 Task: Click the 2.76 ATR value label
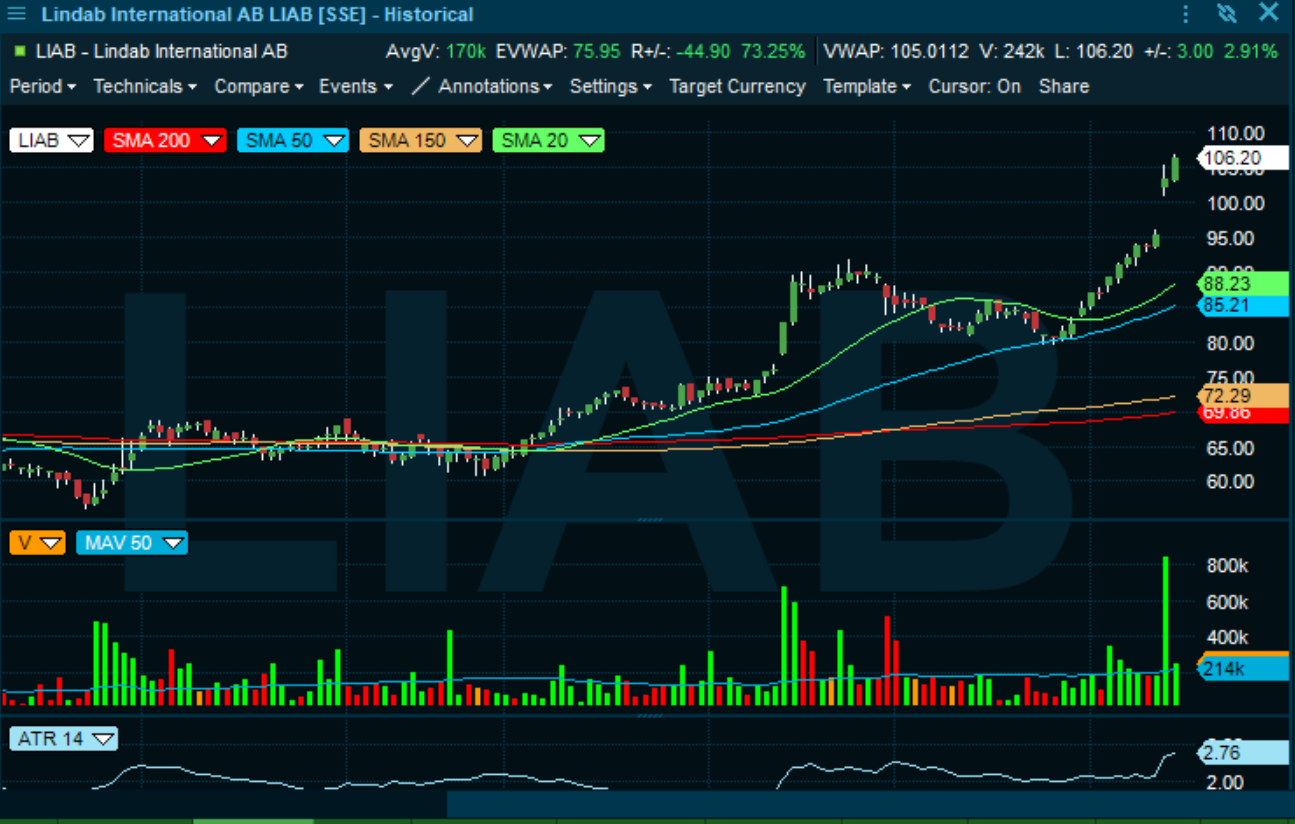tap(1243, 753)
